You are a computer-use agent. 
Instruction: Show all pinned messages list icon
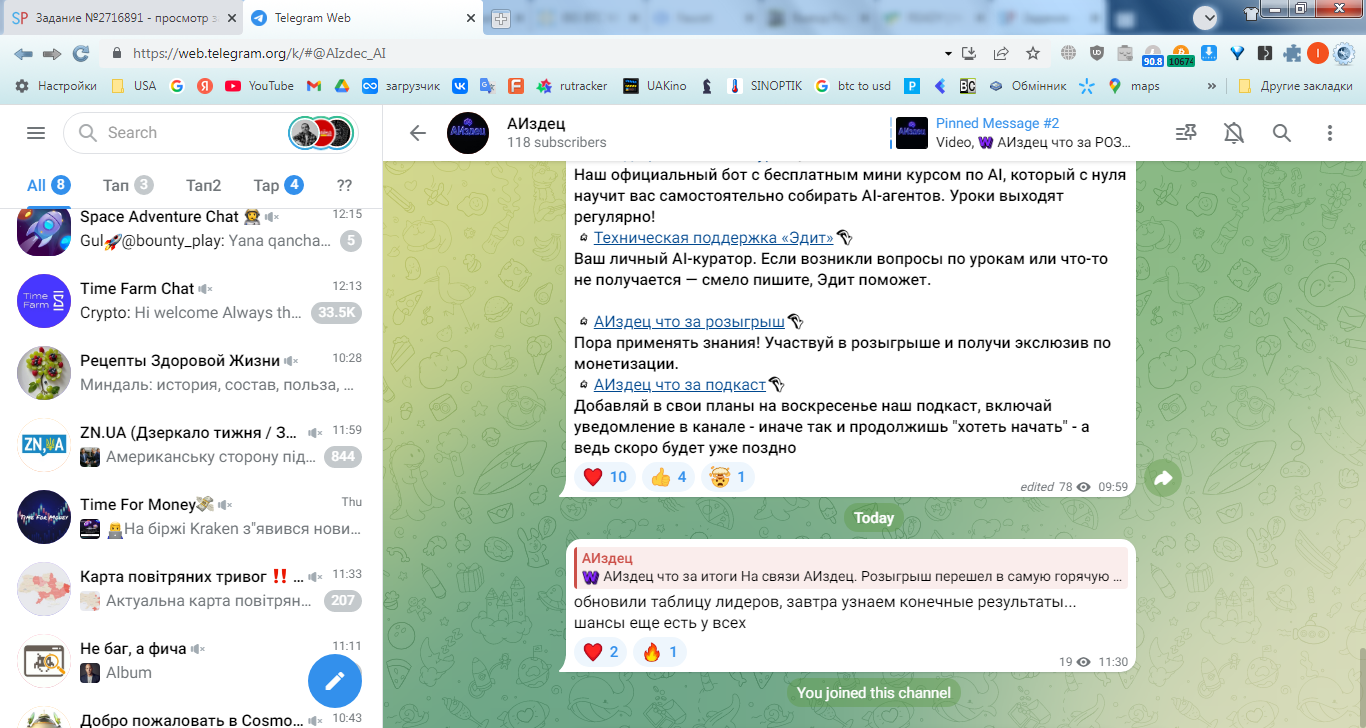(x=1186, y=133)
